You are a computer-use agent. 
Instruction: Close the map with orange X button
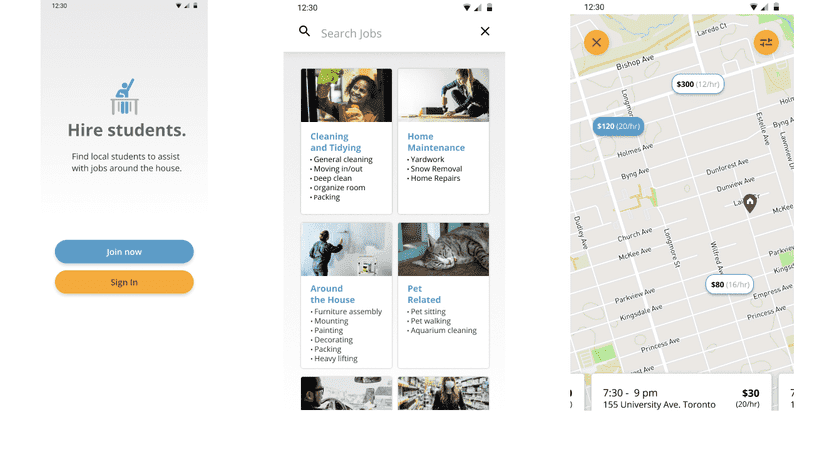point(597,42)
